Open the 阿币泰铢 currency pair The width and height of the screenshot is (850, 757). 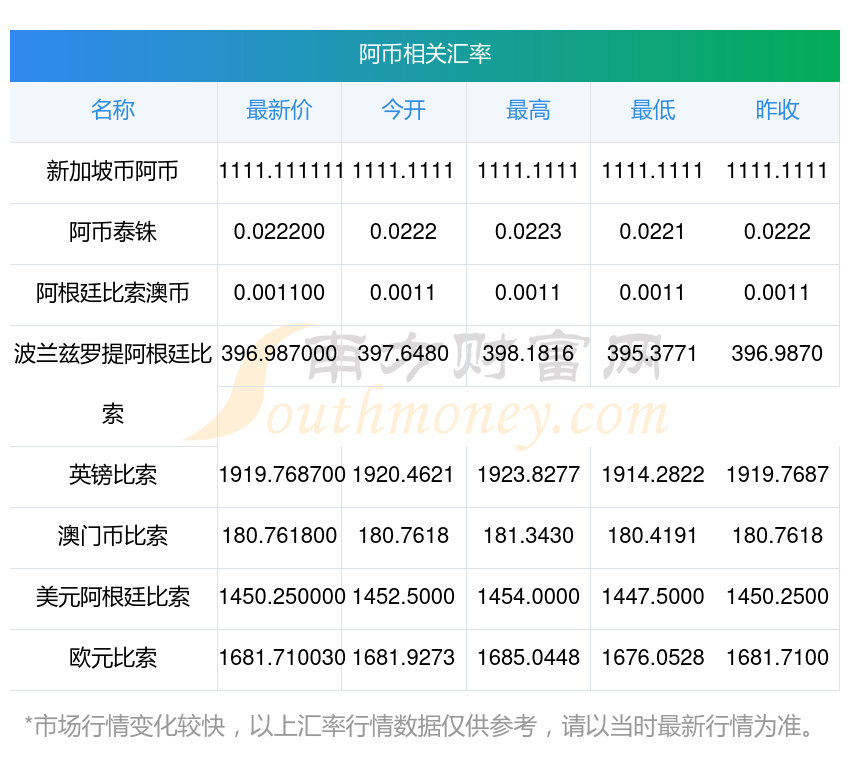[113, 233]
